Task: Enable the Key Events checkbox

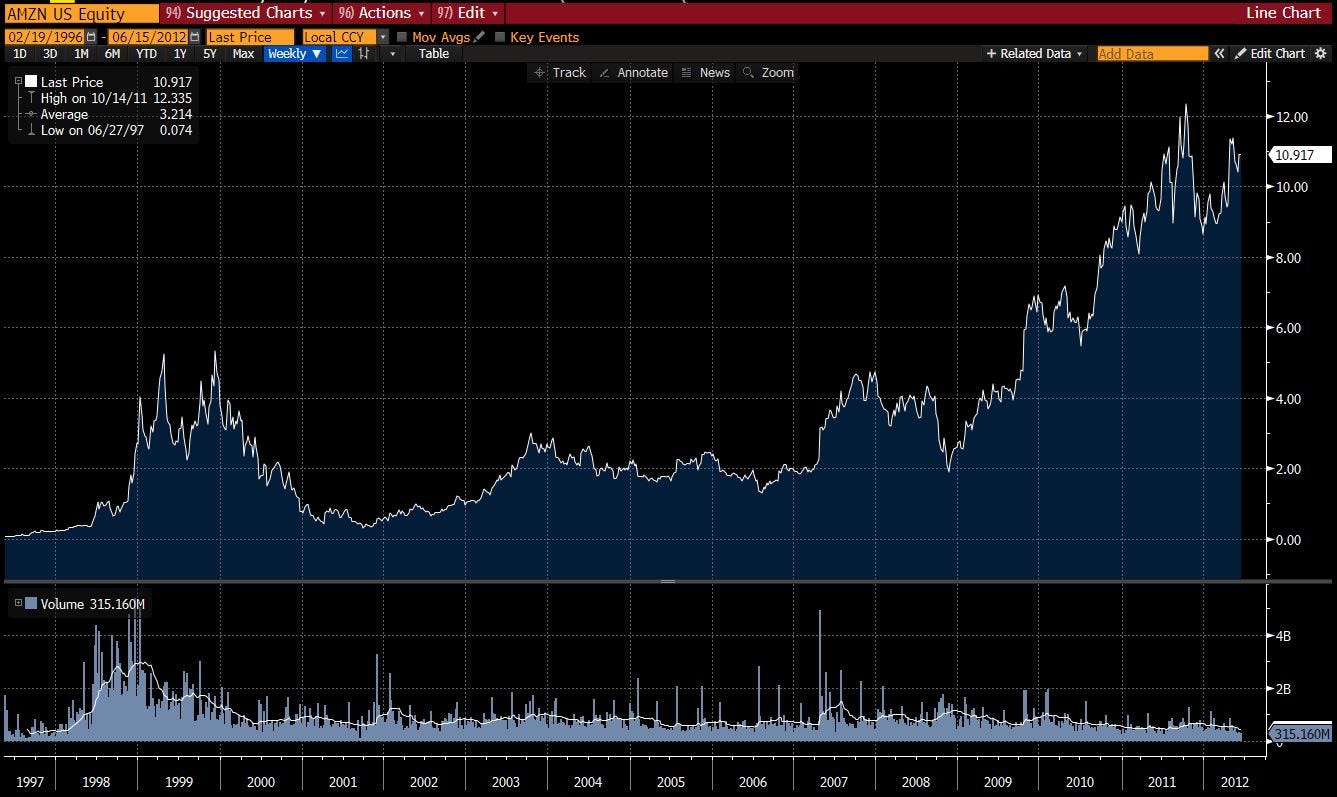Action: [500, 37]
